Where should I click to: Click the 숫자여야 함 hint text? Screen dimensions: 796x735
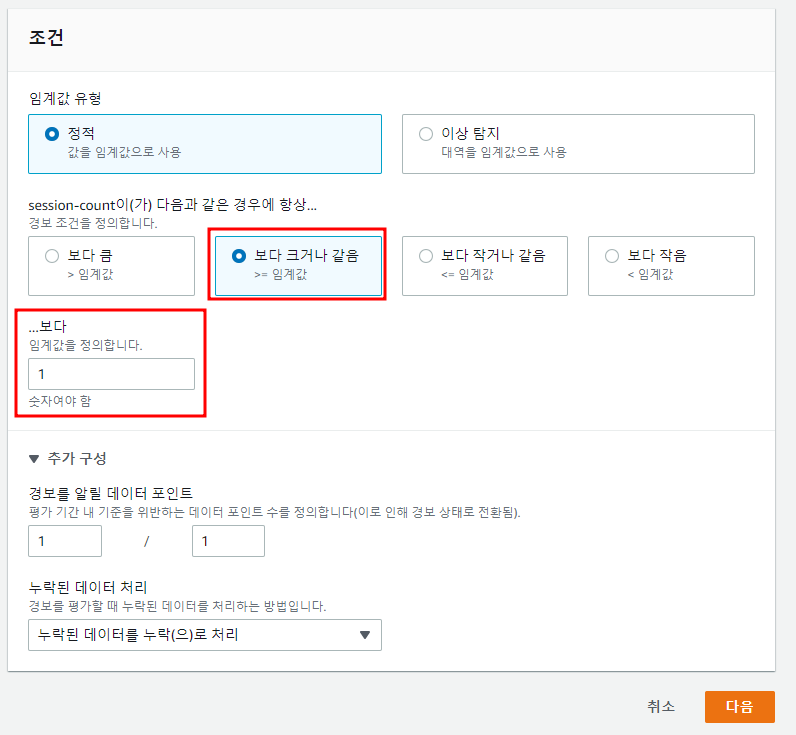(60, 401)
